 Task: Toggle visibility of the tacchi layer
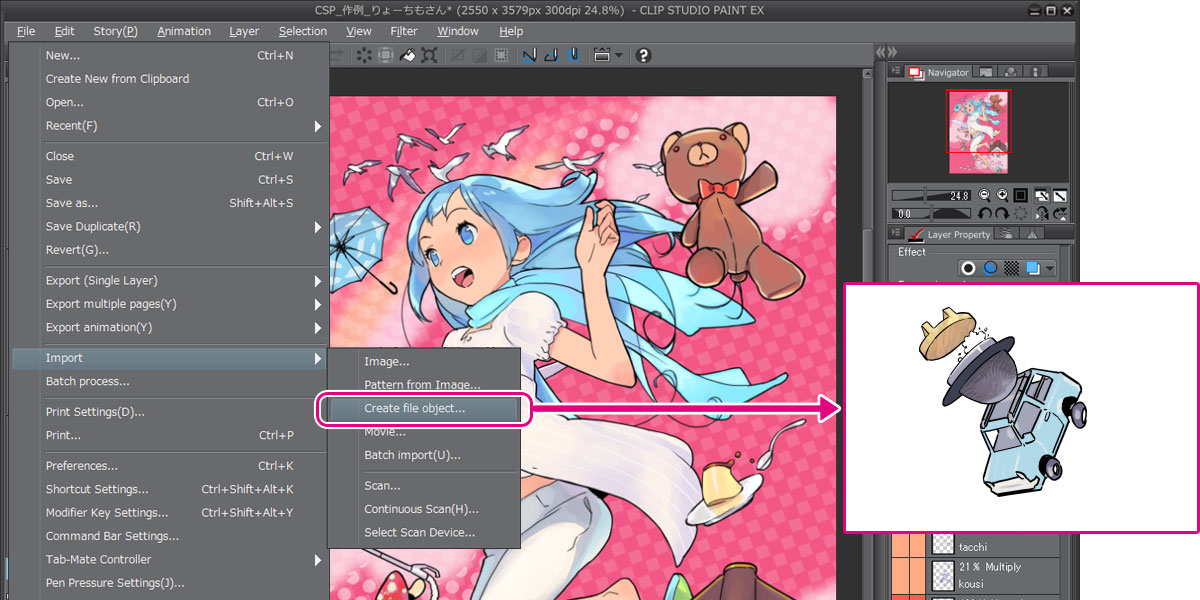899,545
